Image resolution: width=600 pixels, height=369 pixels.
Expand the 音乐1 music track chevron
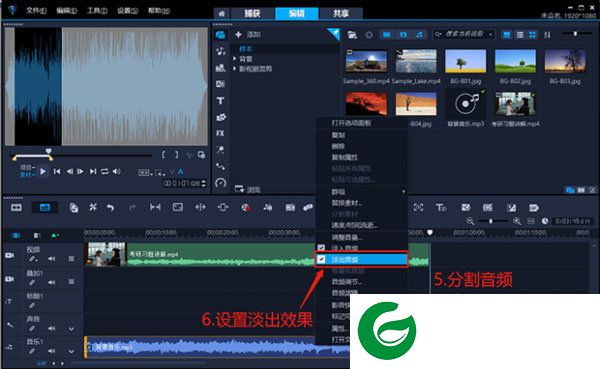[x=72, y=351]
